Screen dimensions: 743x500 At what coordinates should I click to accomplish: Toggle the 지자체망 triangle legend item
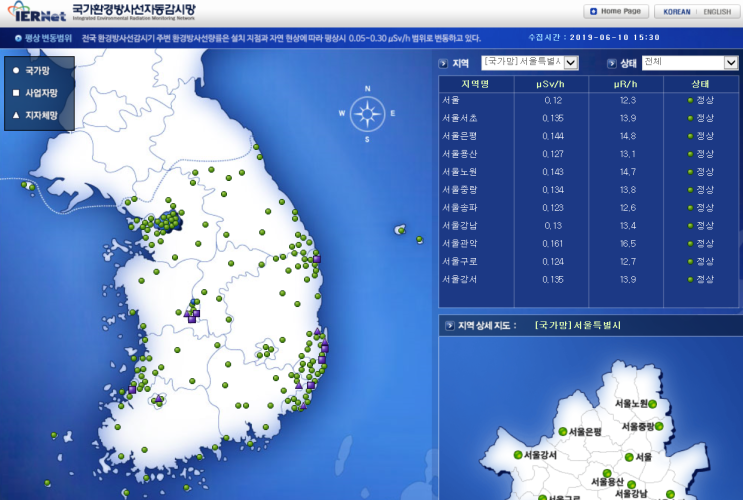tap(35, 115)
